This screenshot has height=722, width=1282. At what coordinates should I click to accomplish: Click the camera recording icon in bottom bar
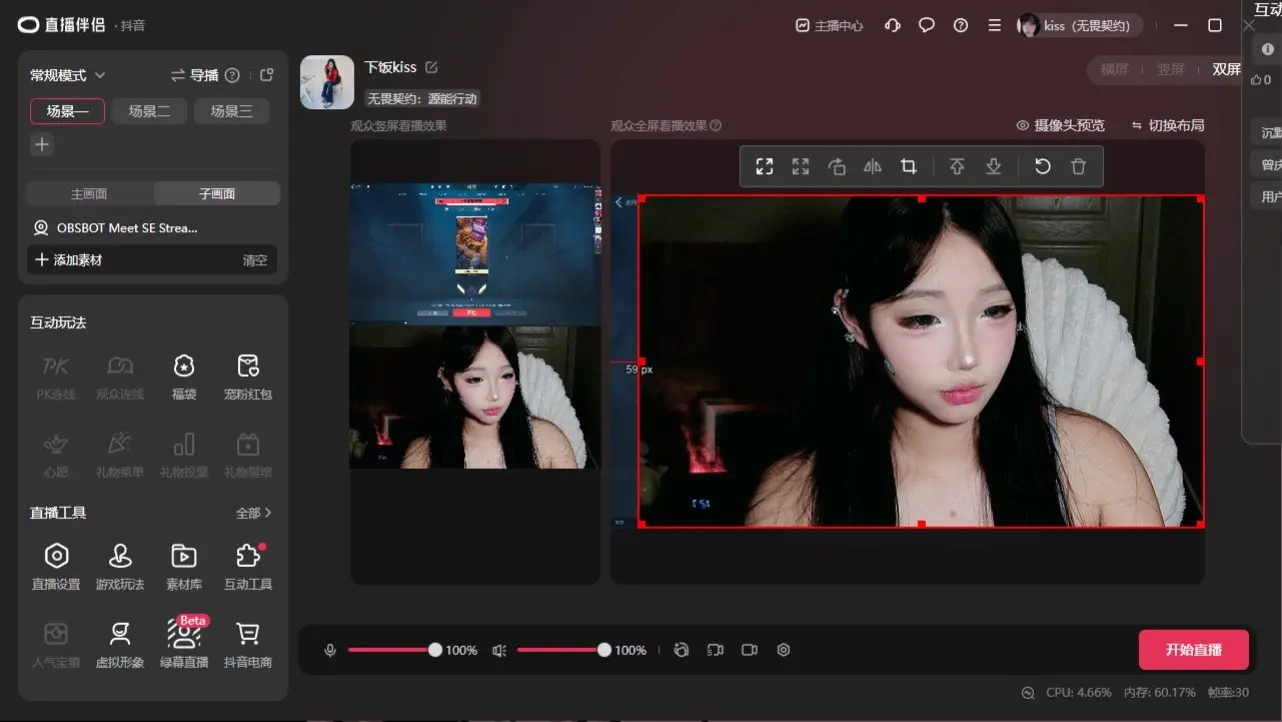click(749, 650)
